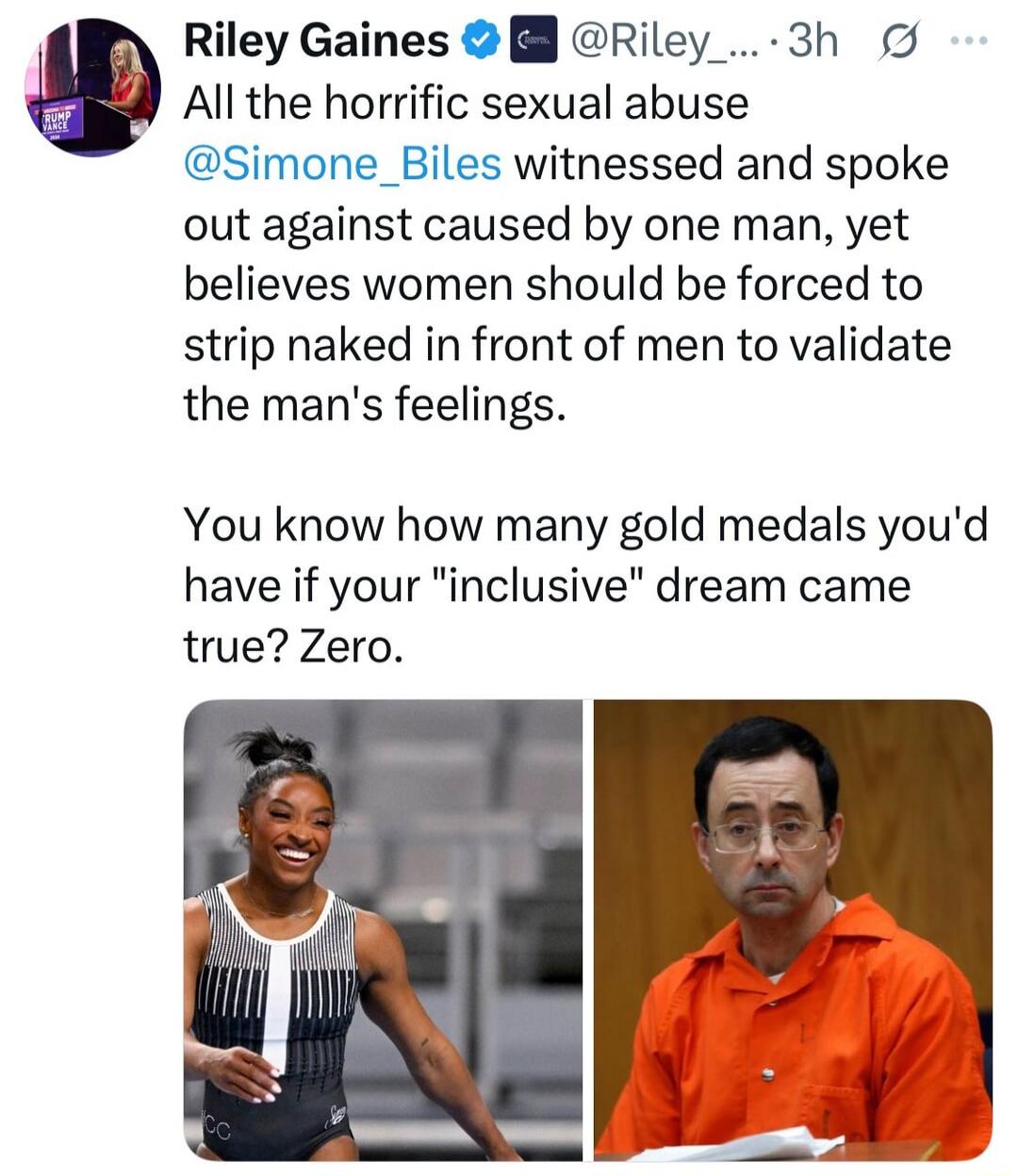Tap the signature logo on the leotard

[337, 1118]
